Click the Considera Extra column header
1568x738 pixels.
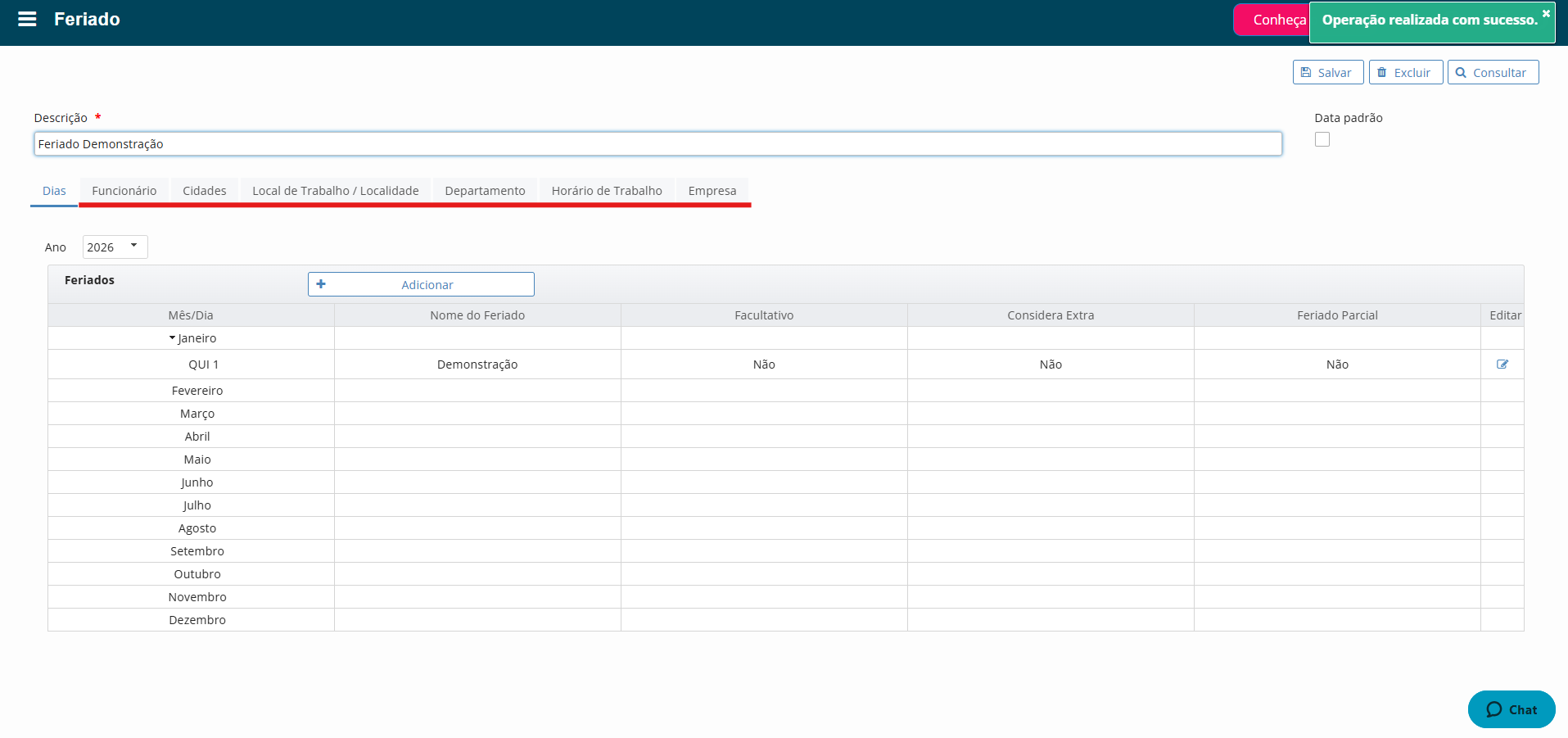(1051, 315)
